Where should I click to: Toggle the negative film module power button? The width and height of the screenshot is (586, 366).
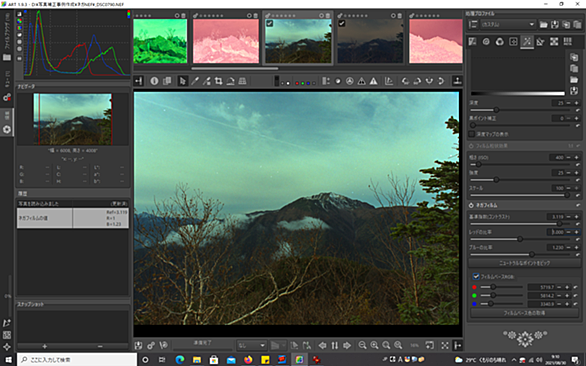[x=471, y=205]
